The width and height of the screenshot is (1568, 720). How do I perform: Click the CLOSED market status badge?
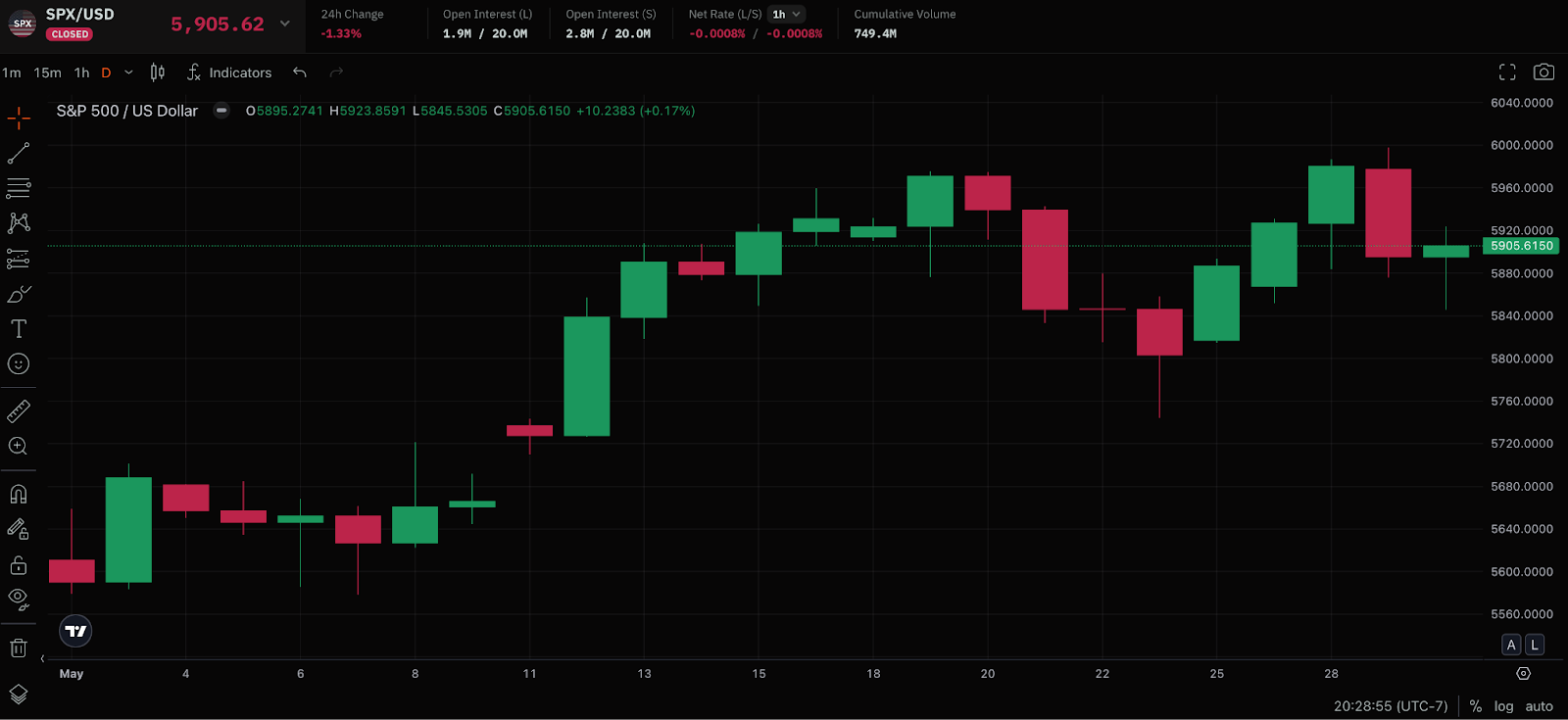tap(70, 34)
